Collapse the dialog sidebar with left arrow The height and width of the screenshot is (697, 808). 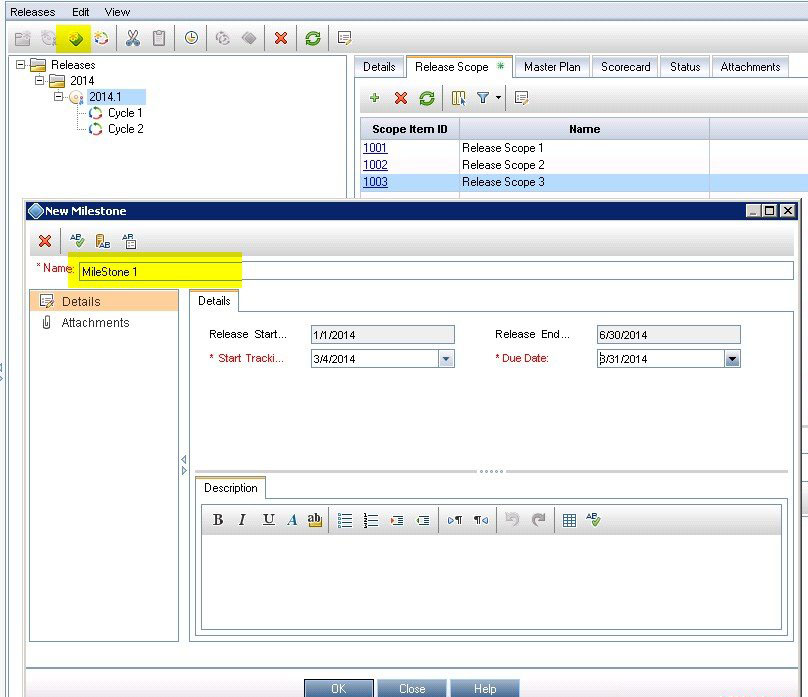tap(184, 459)
